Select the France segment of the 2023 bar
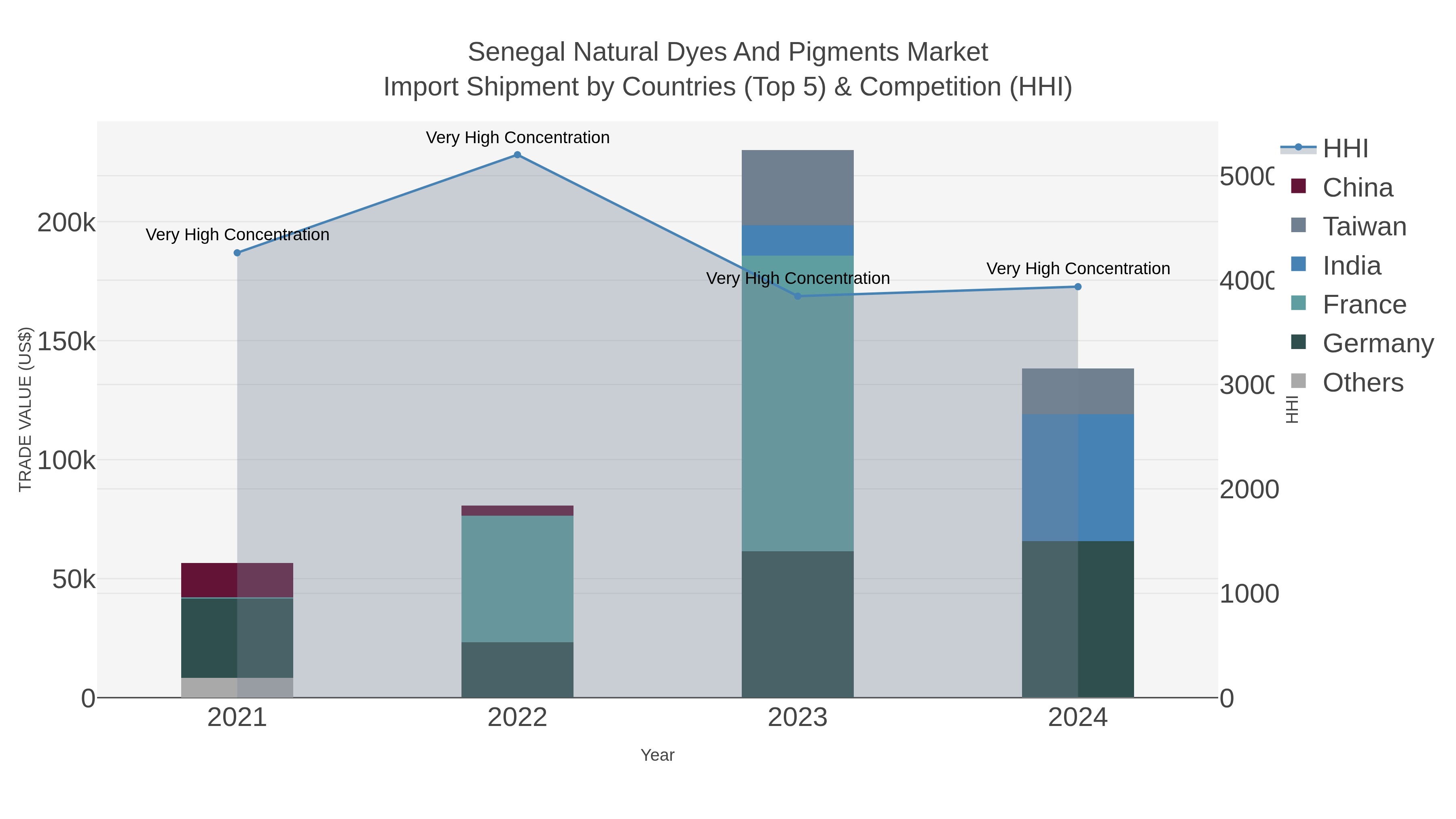Screen dimensions: 1456x819 (798, 404)
